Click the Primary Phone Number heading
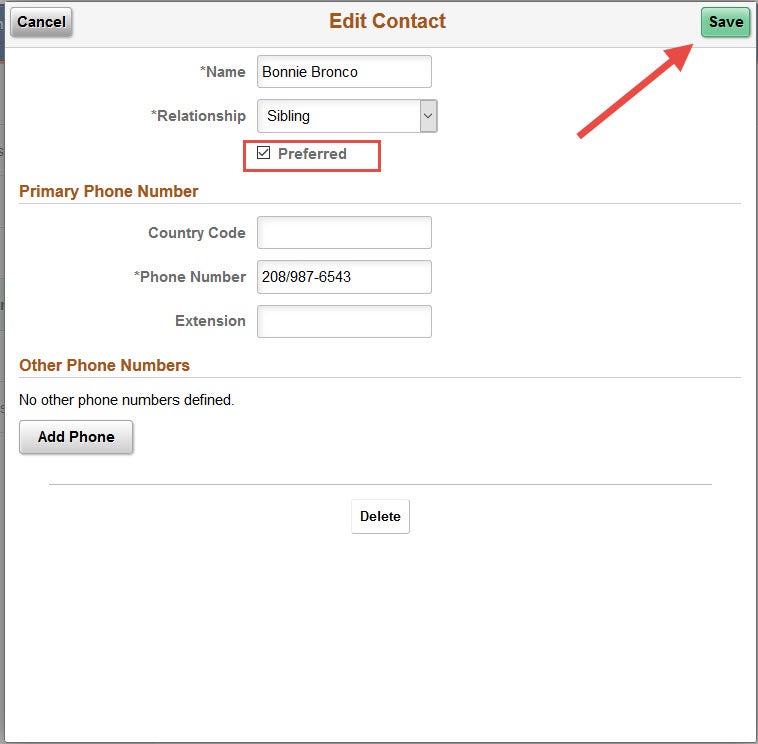 (109, 191)
